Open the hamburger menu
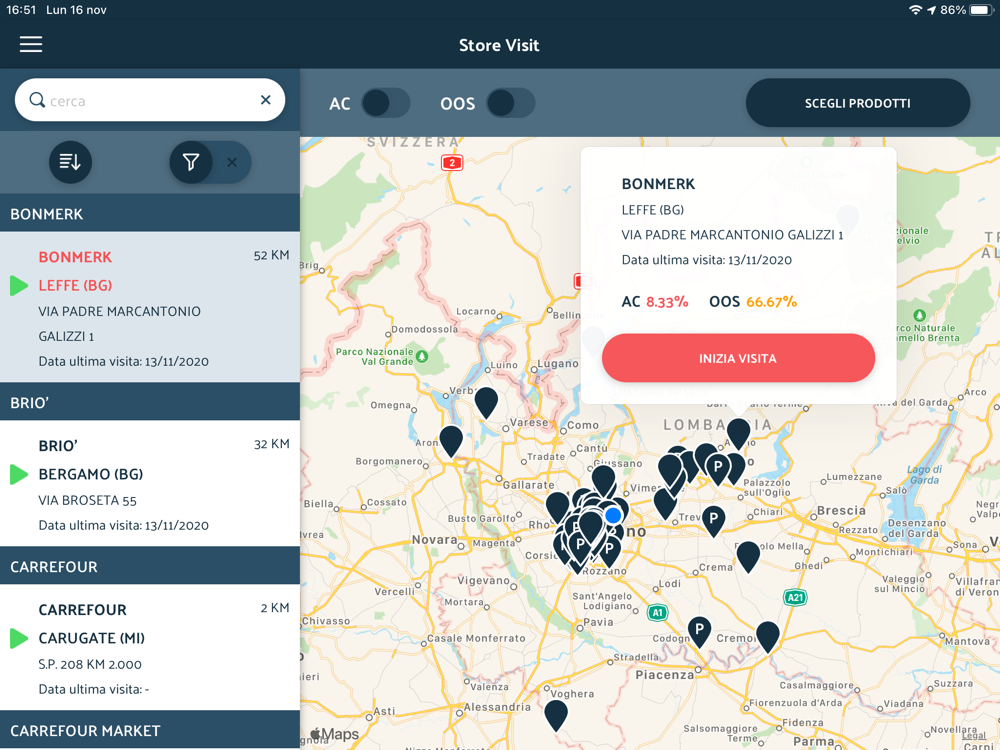This screenshot has height=750, width=1000. pyautogui.click(x=31, y=44)
